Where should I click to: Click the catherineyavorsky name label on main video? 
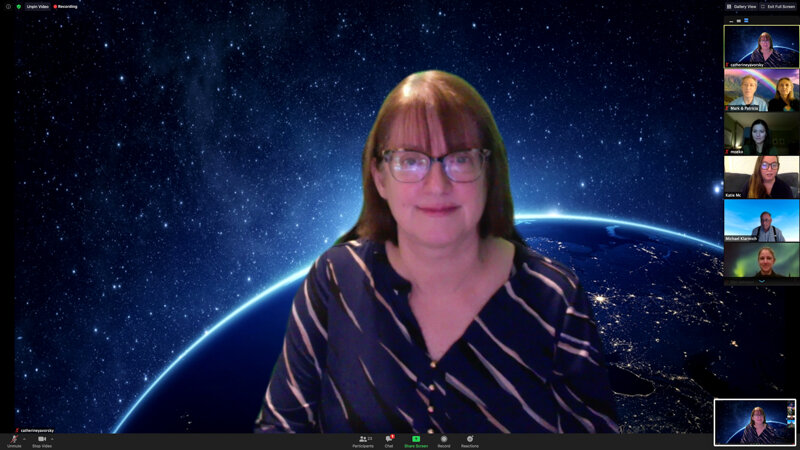point(35,431)
